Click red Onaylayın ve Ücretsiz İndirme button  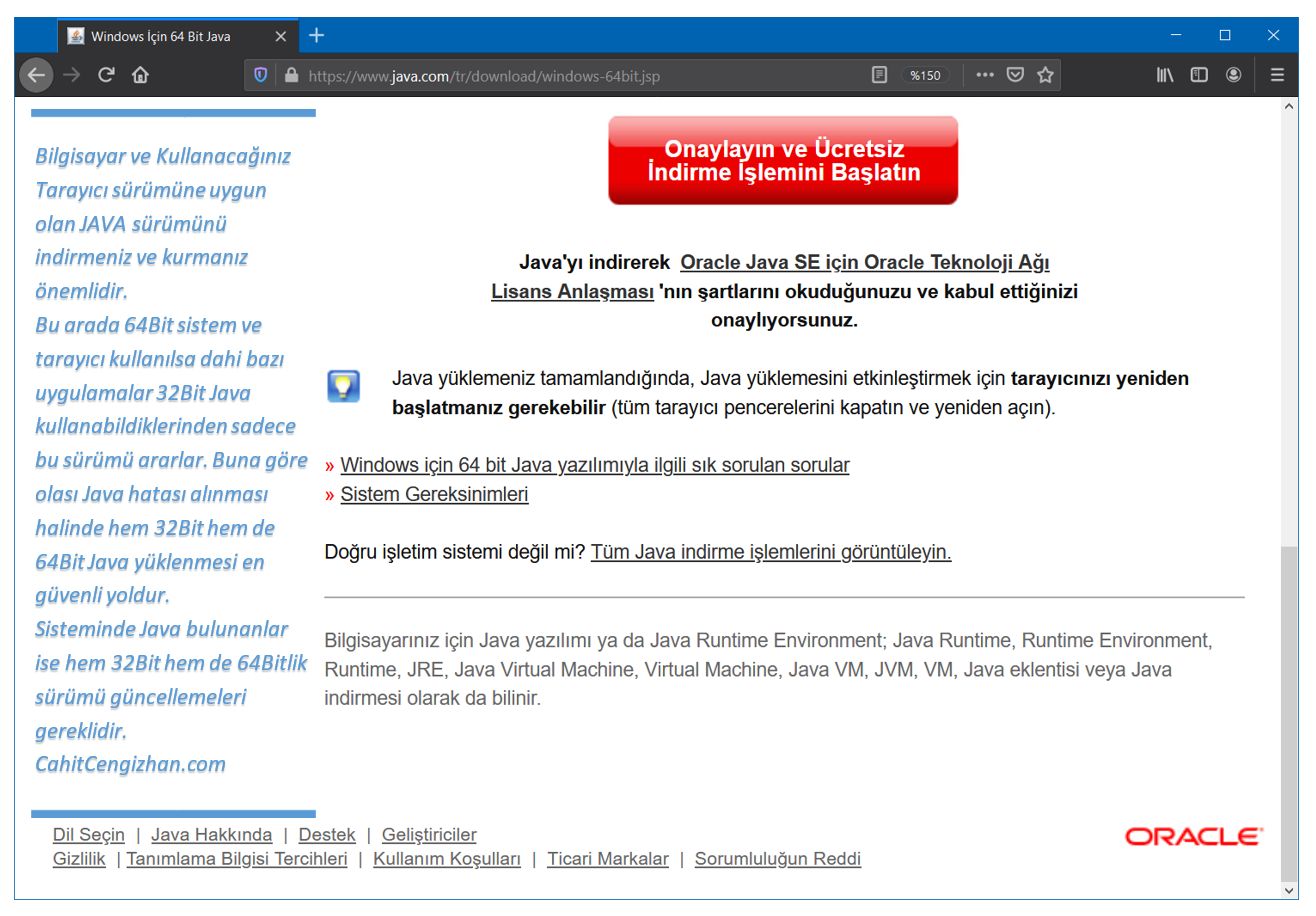(783, 161)
